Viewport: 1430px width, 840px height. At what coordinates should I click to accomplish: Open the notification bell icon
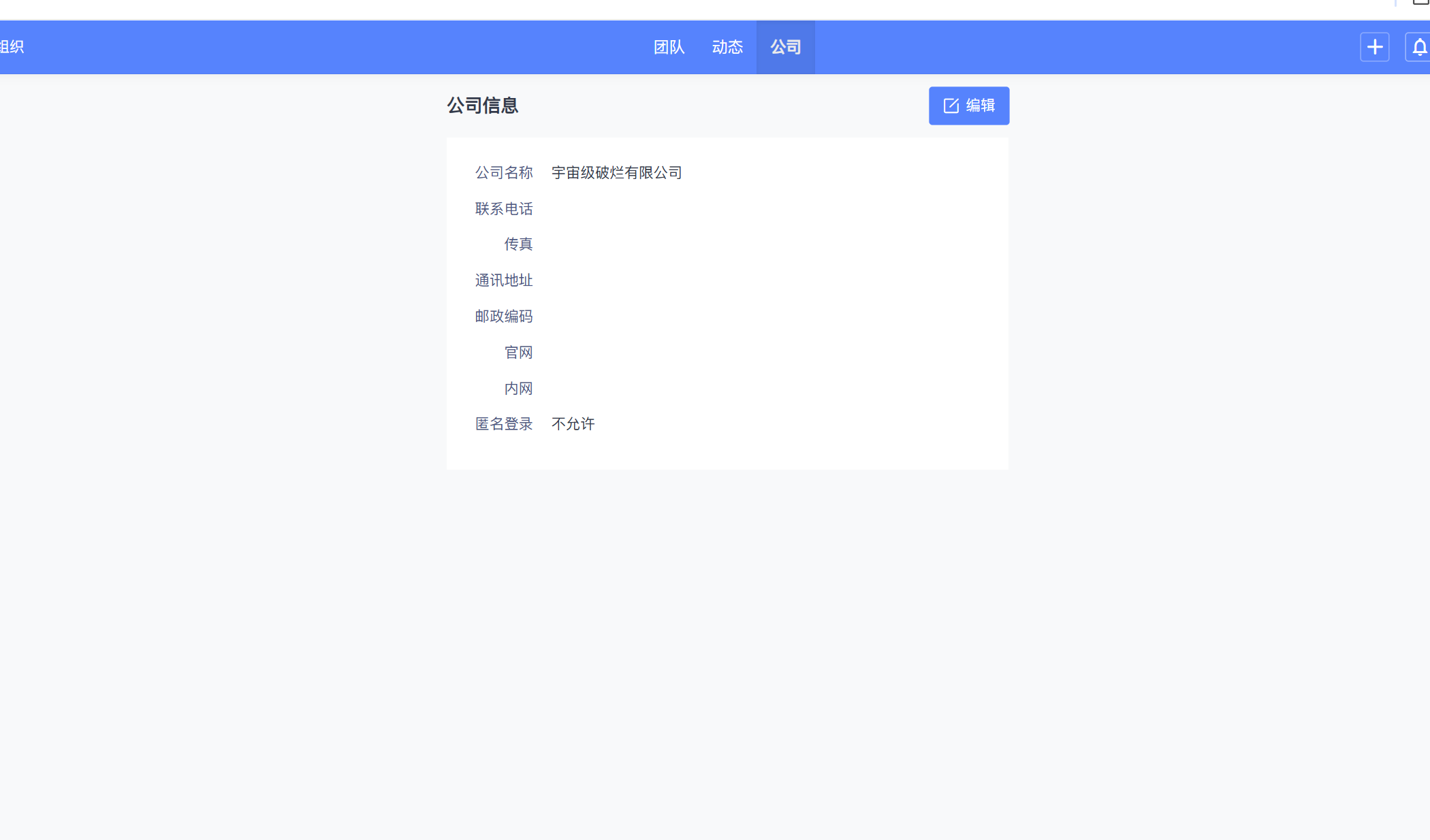click(x=1419, y=47)
